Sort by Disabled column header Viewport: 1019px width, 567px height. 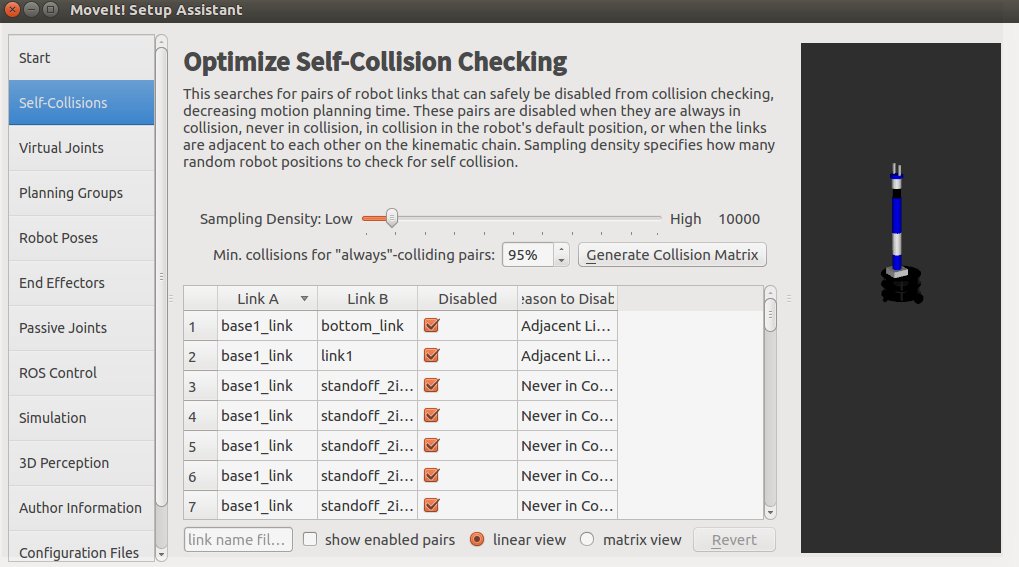[x=467, y=298]
